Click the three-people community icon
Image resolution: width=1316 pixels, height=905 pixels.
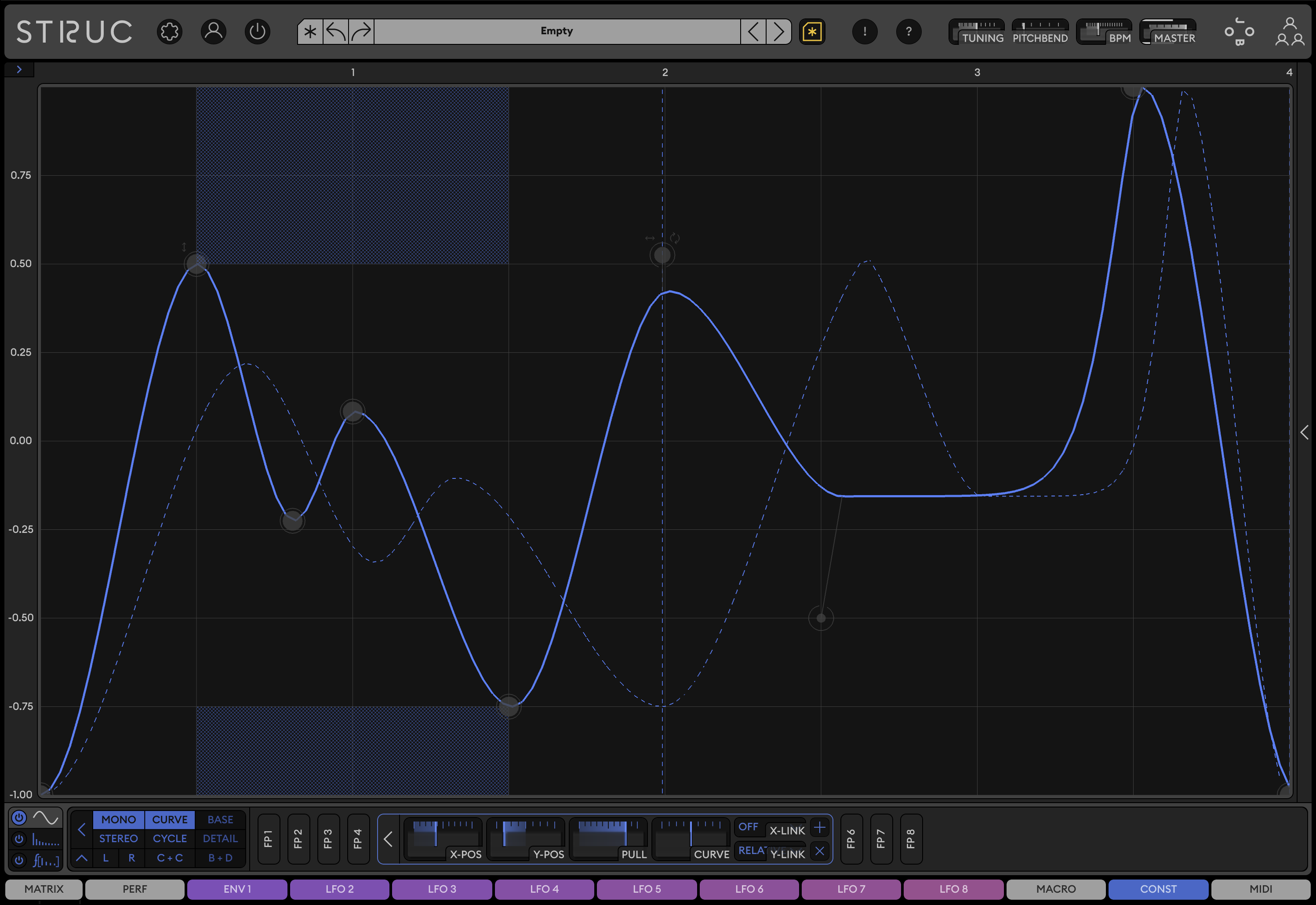pos(1289,32)
